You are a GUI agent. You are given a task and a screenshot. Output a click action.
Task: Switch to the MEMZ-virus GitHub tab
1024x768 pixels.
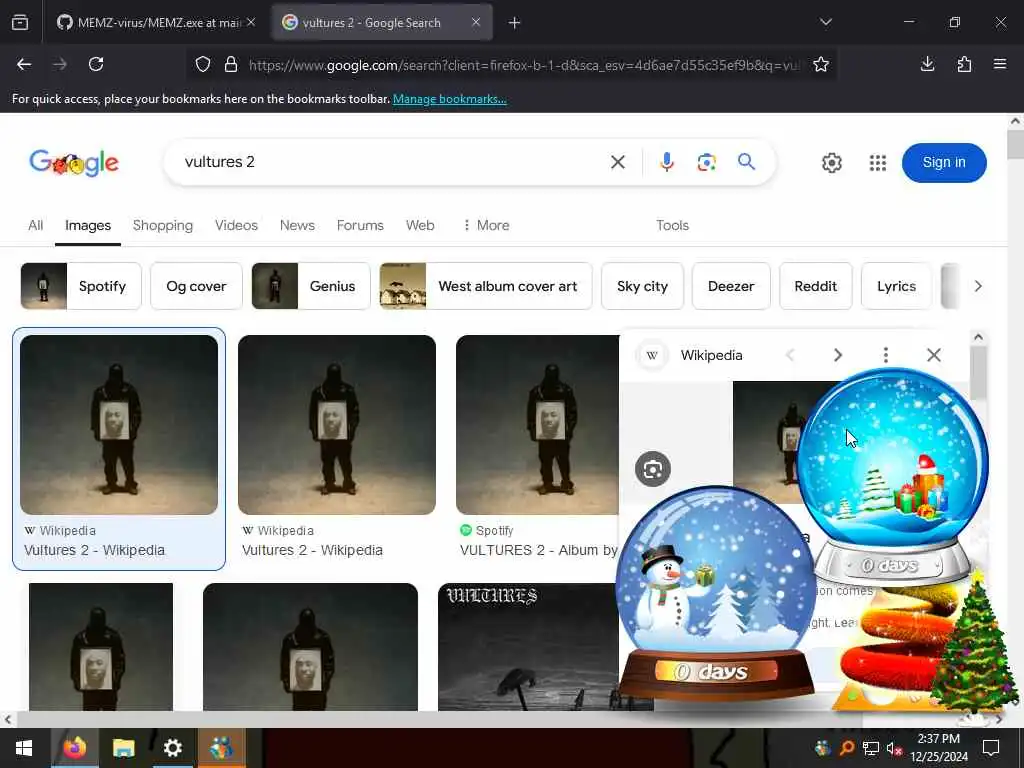(150, 23)
